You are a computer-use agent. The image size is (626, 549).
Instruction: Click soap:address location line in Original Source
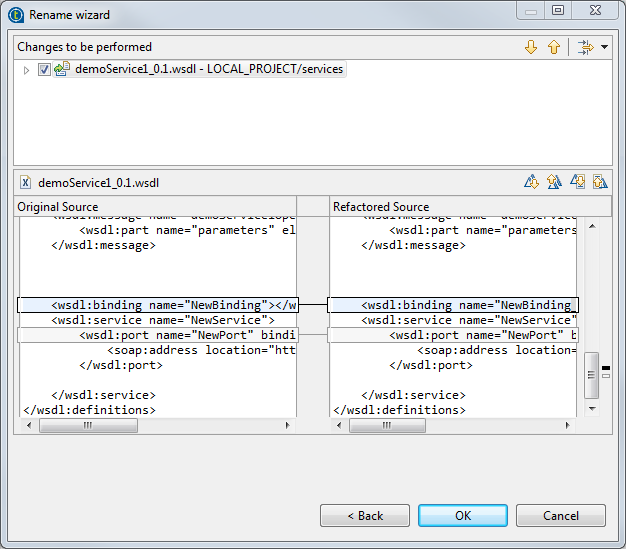201,350
